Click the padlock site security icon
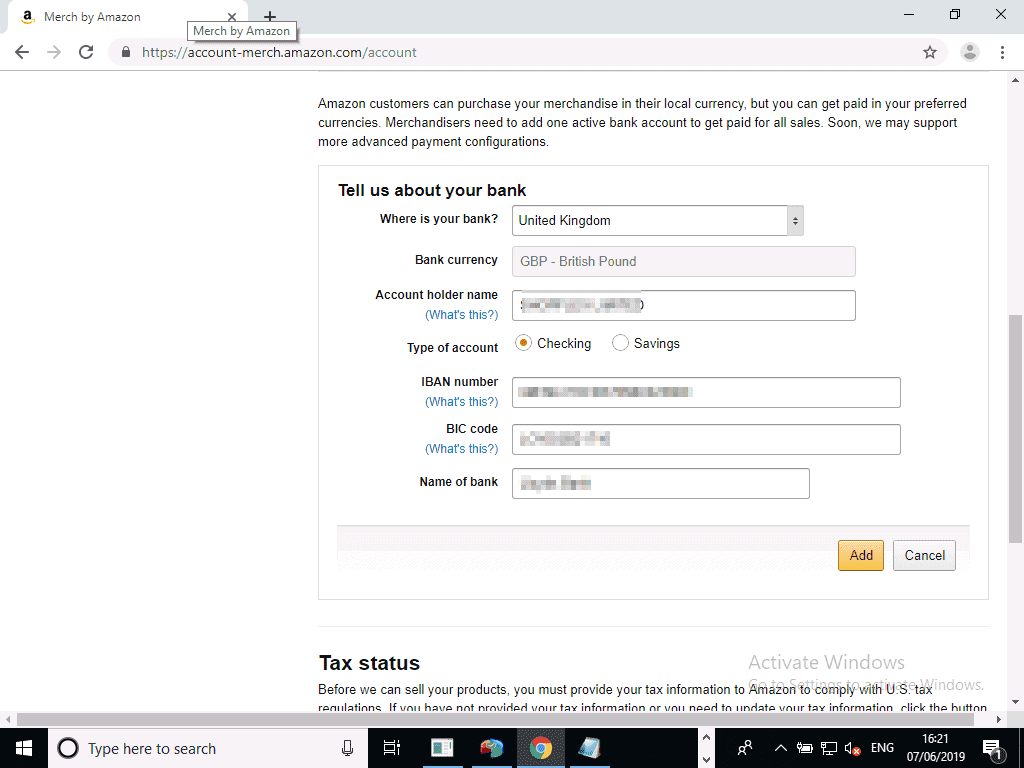This screenshot has height=768, width=1024. click(126, 52)
